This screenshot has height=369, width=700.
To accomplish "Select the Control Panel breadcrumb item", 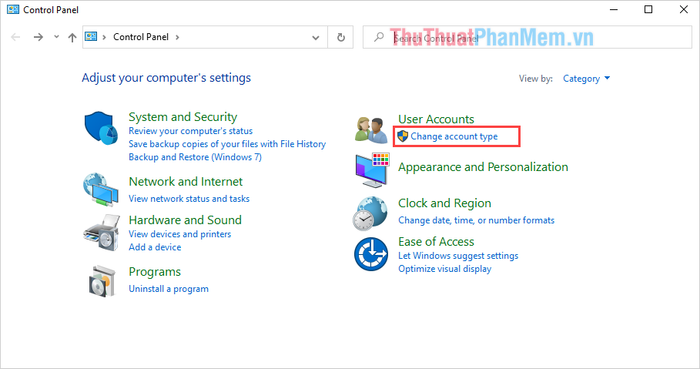I will pos(141,37).
